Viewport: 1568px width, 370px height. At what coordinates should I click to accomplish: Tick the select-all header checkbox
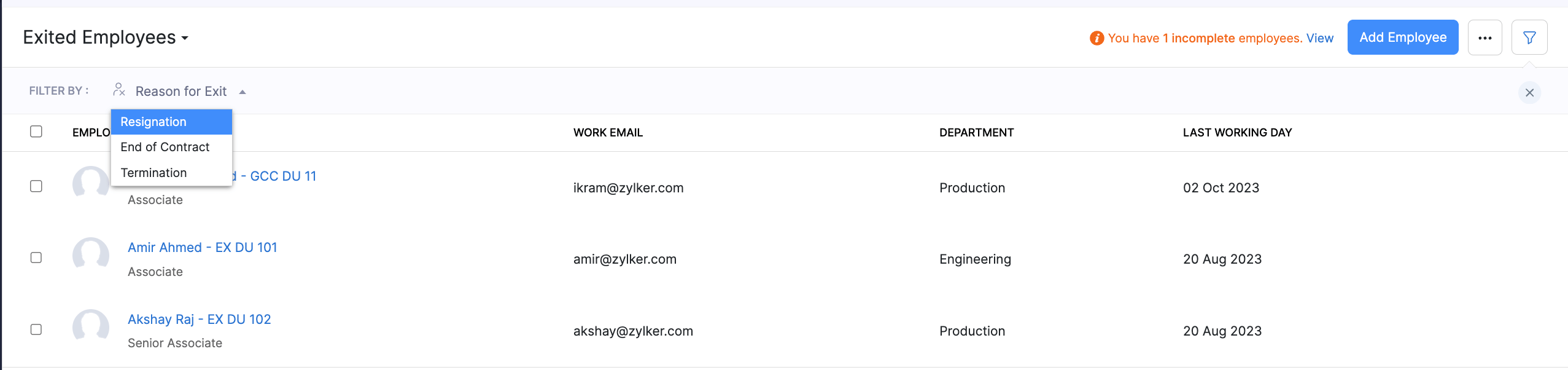(36, 132)
